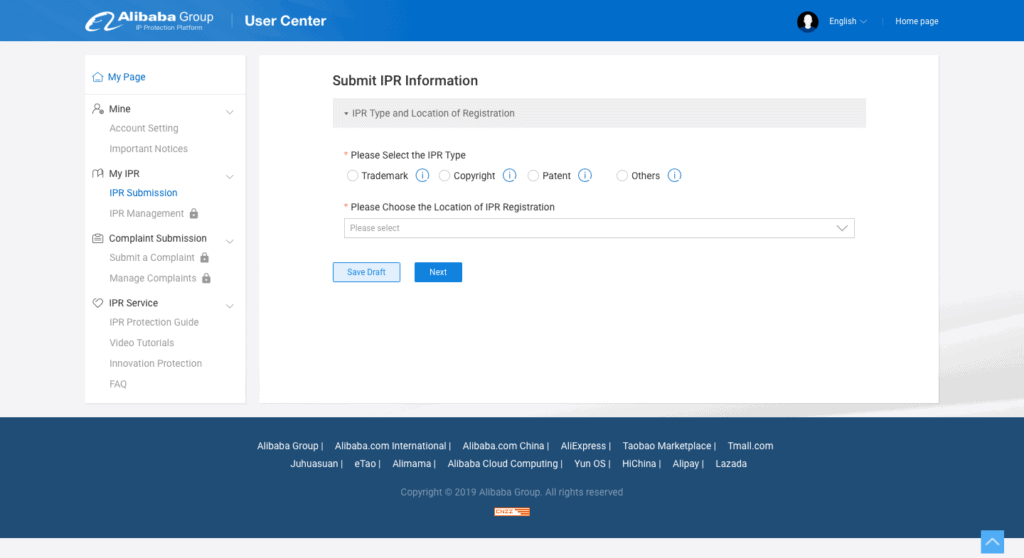
Task: Collapse the Complaint Submission sidebar group
Action: (x=229, y=240)
